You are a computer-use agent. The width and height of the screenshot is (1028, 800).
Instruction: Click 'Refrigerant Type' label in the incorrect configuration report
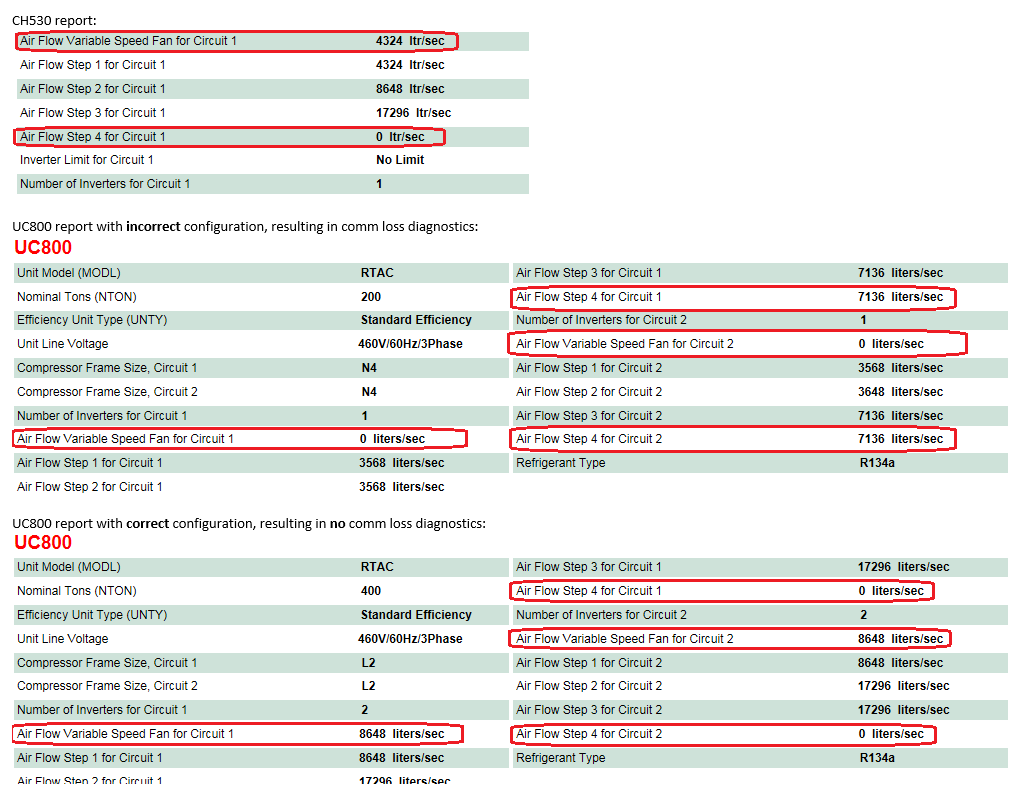click(x=560, y=463)
